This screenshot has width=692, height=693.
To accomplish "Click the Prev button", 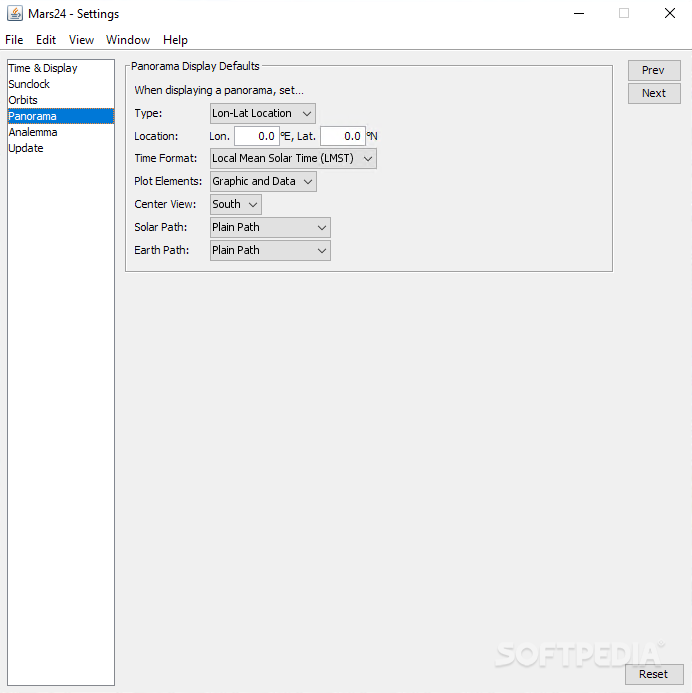I will pos(654,70).
